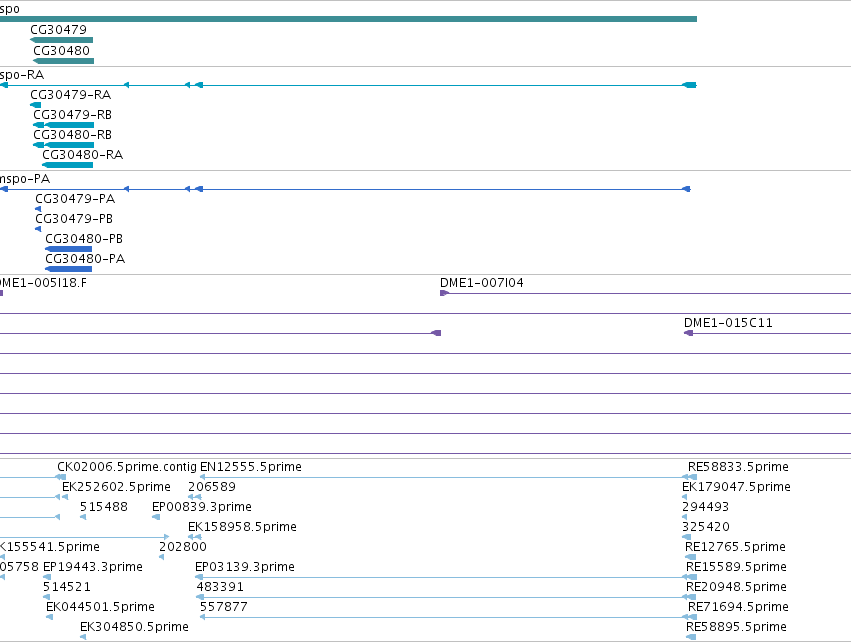Click the CG30479-PB protein label
This screenshot has width=851, height=642.
click(74, 219)
